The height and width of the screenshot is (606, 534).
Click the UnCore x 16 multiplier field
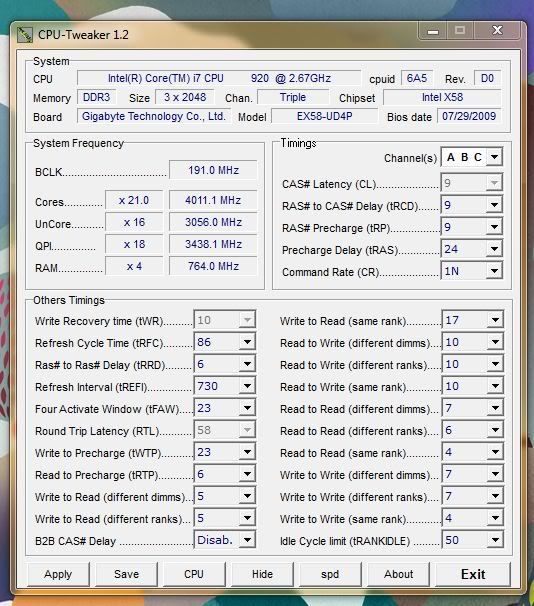tap(134, 222)
